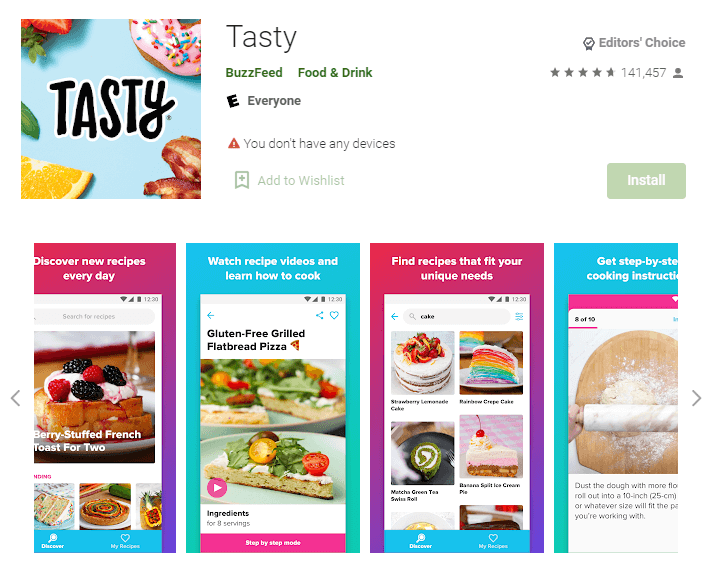Open the 'Get step-by-step' screenshot

616,398
